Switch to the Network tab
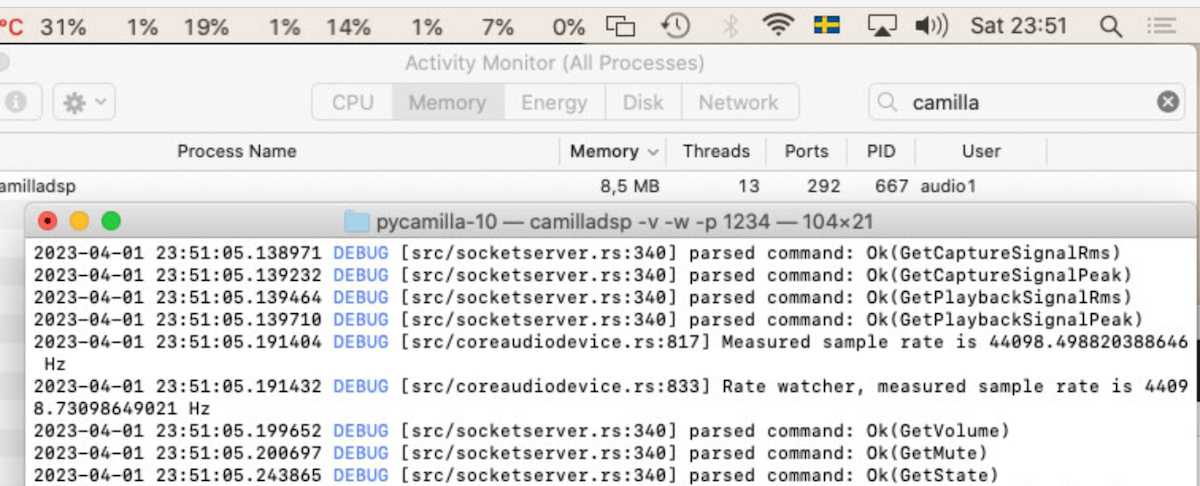 (x=739, y=102)
